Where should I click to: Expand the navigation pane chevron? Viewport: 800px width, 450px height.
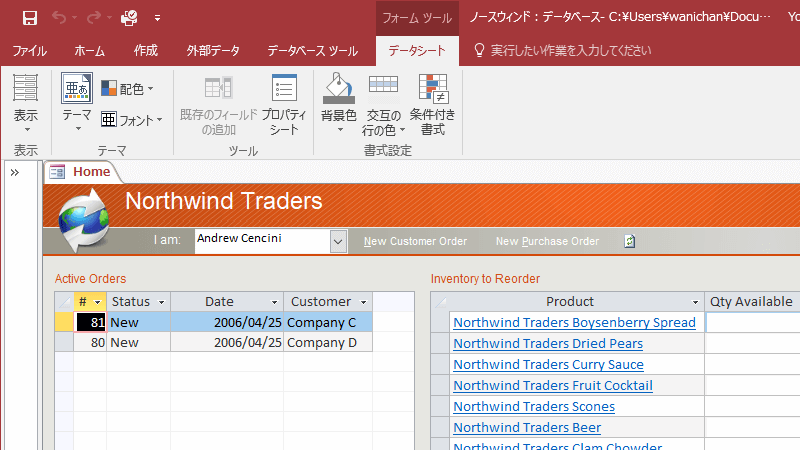coord(15,172)
